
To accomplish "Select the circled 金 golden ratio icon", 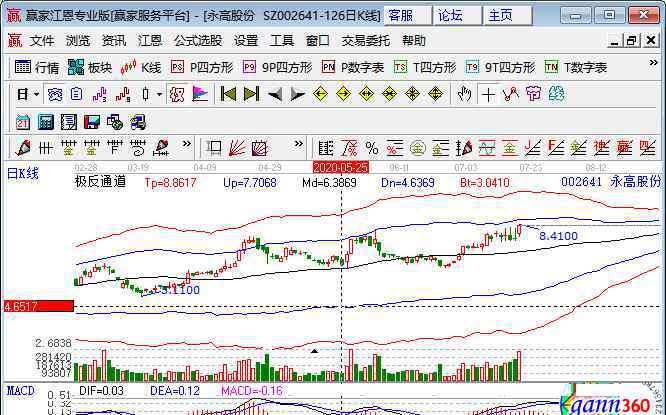I will pos(418,148).
